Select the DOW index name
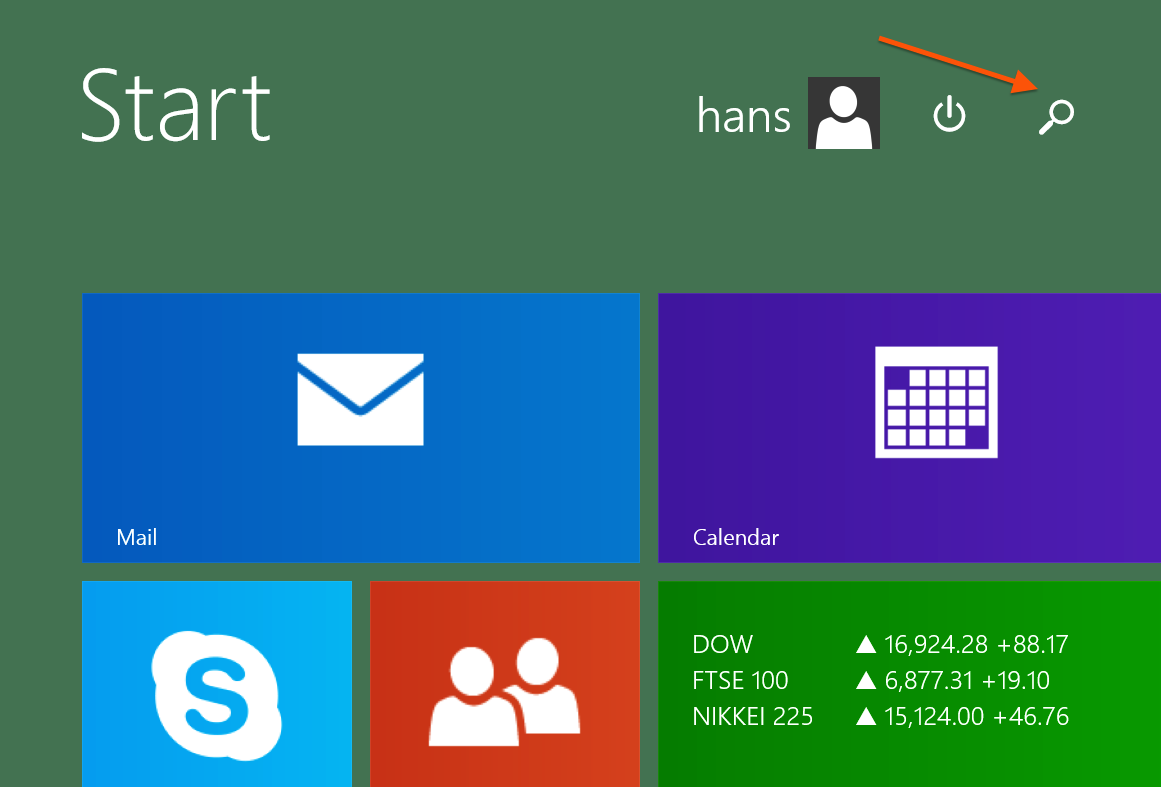Screen dimensions: 1161x787 coord(722,644)
